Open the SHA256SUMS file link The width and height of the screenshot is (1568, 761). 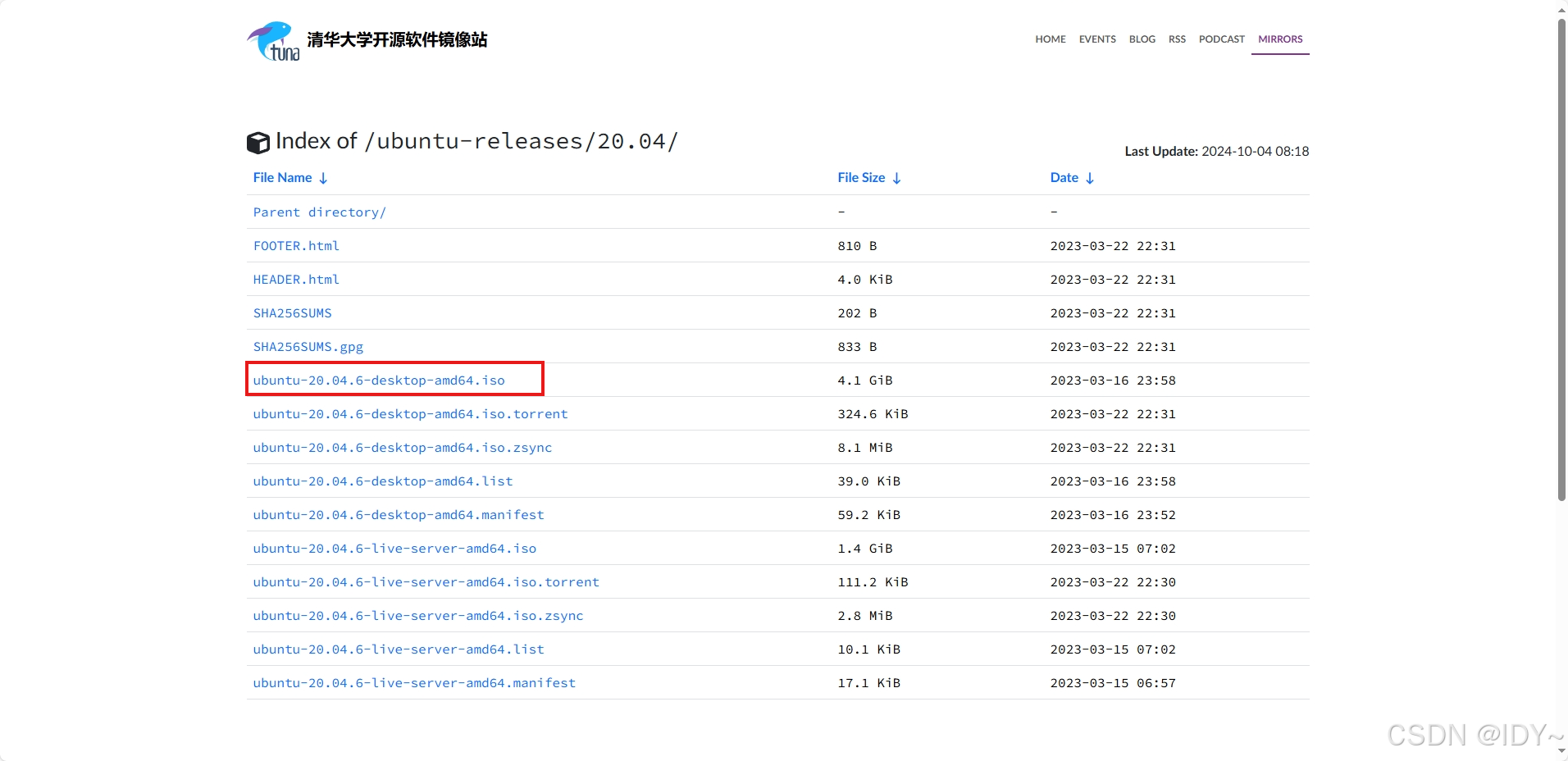[293, 313]
